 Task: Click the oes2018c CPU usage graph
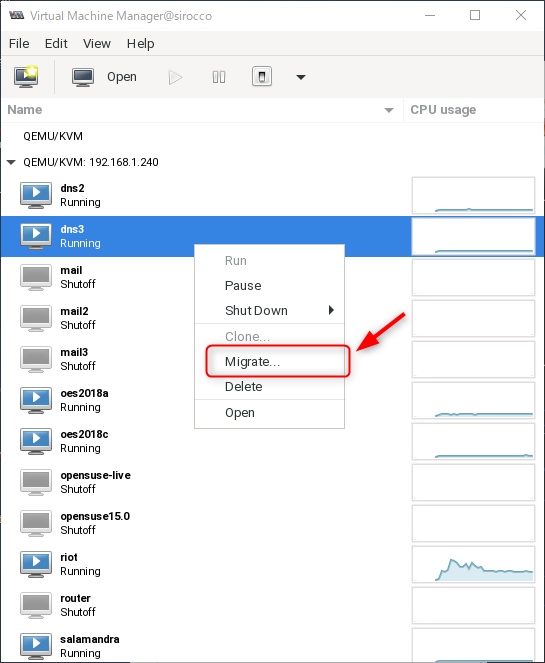(473, 441)
